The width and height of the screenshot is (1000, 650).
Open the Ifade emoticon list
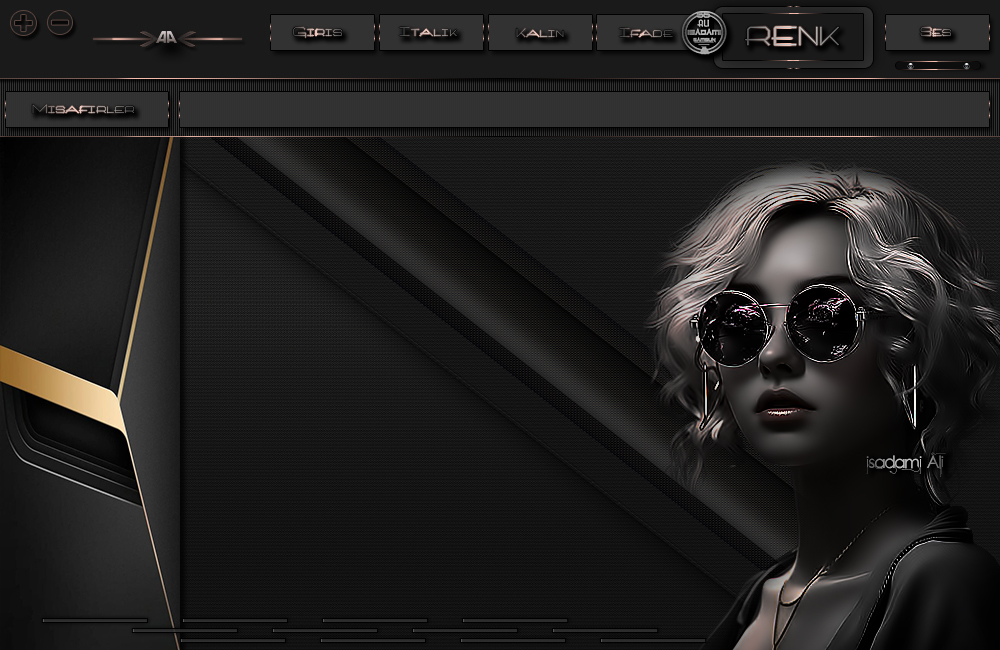click(x=645, y=33)
